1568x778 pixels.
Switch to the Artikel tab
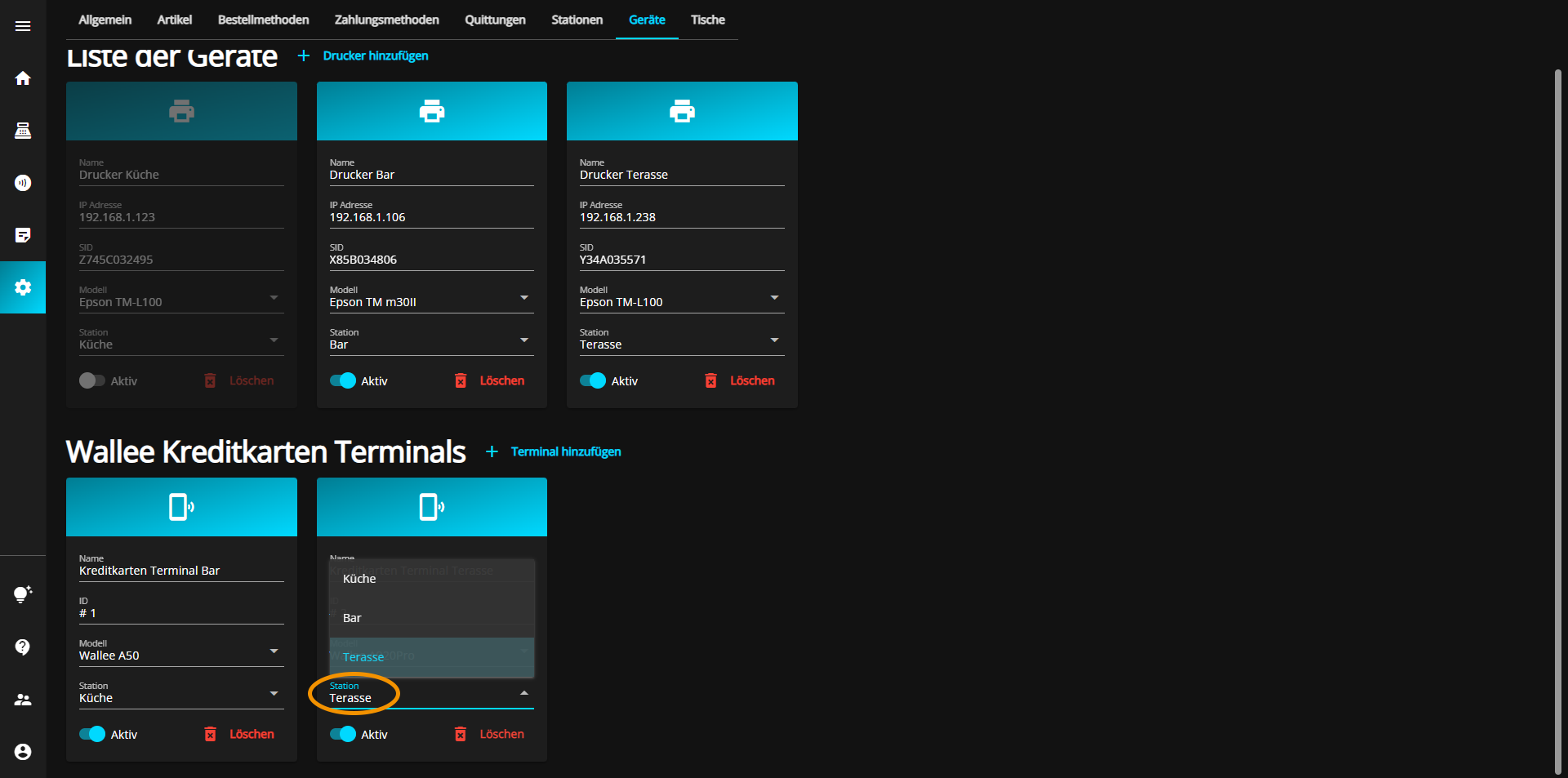tap(175, 20)
